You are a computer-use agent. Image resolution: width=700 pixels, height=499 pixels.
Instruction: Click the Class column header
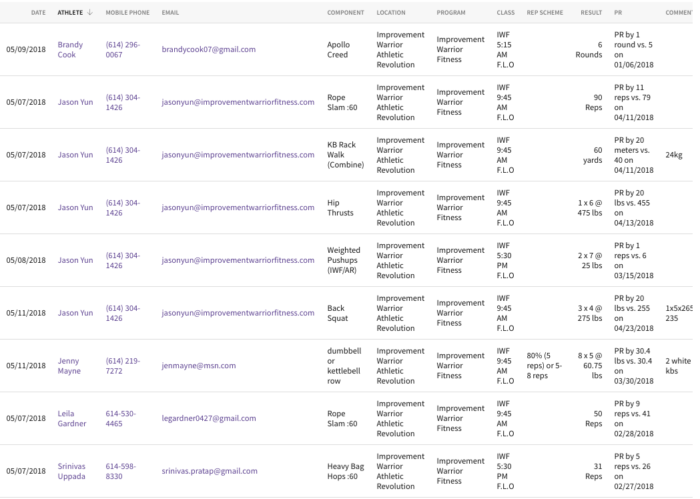[x=506, y=12]
